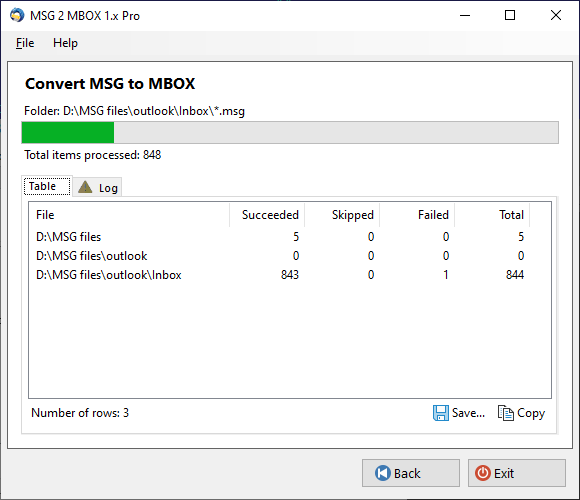This screenshot has width=580, height=500.
Task: Click the MSG 2 MBOX app icon
Action: 17,16
